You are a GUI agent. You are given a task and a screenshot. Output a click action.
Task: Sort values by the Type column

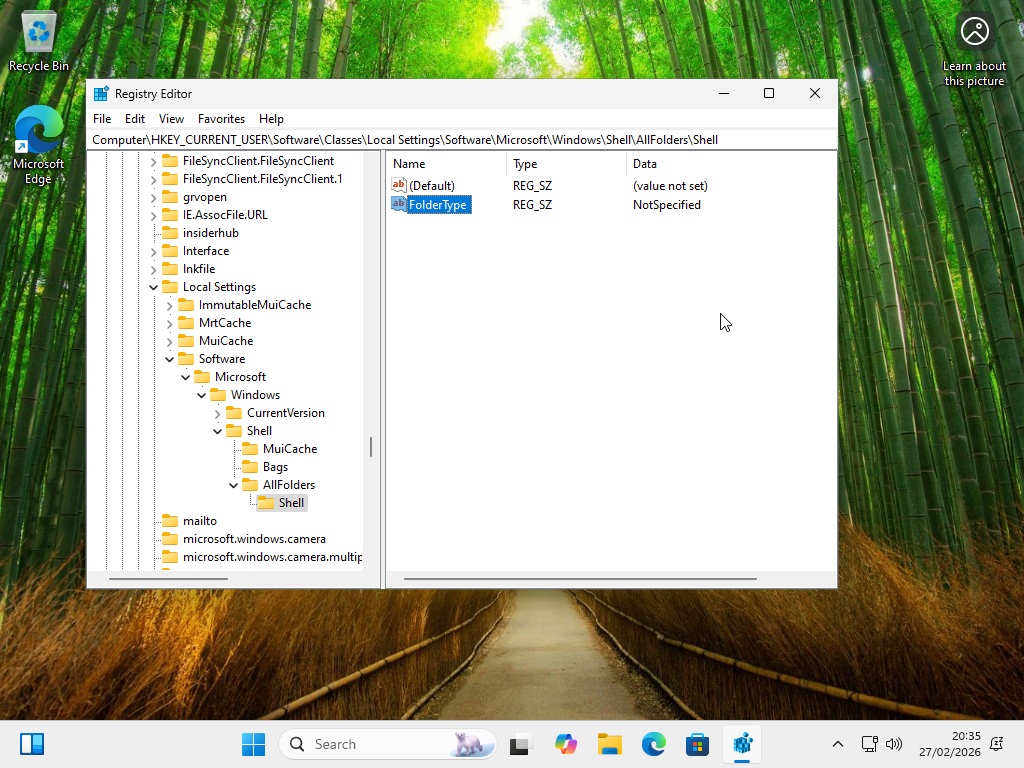tap(566, 164)
